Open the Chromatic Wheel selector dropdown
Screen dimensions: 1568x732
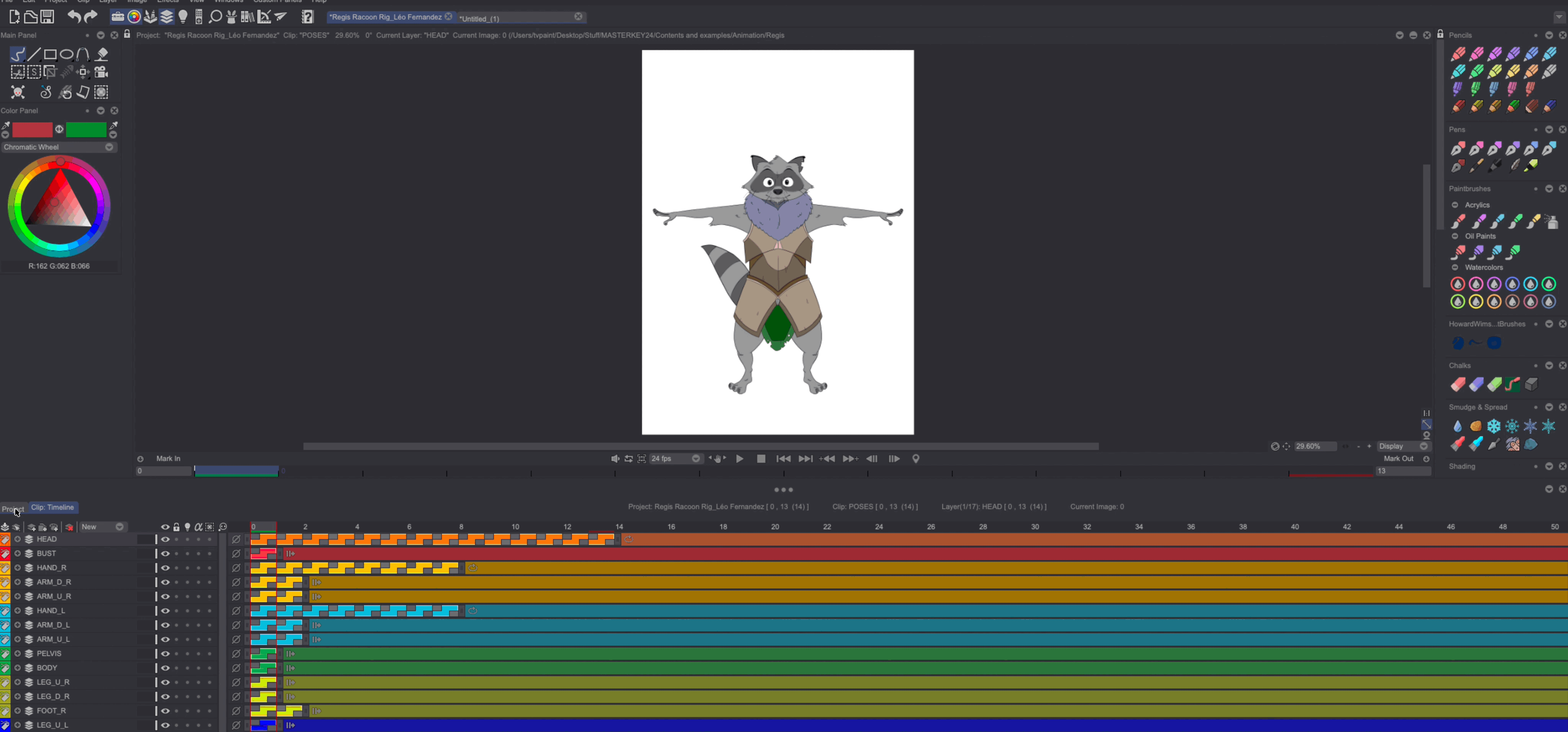click(109, 147)
